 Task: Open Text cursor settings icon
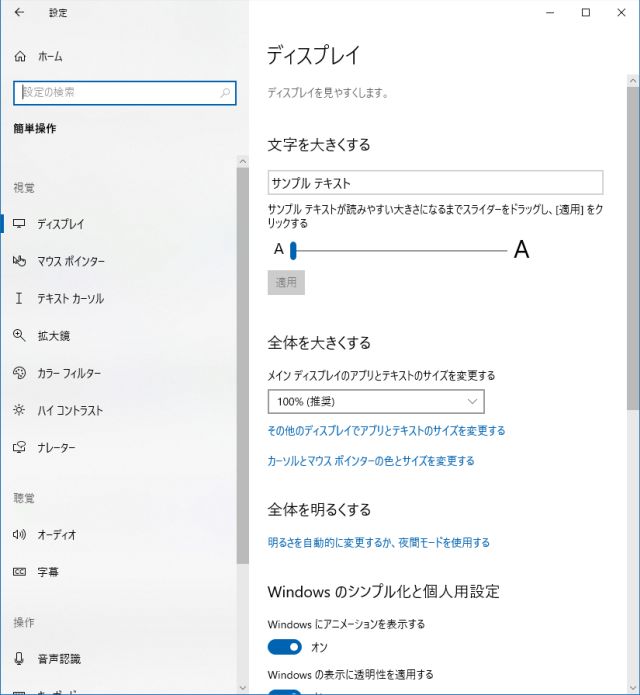pyautogui.click(x=19, y=298)
